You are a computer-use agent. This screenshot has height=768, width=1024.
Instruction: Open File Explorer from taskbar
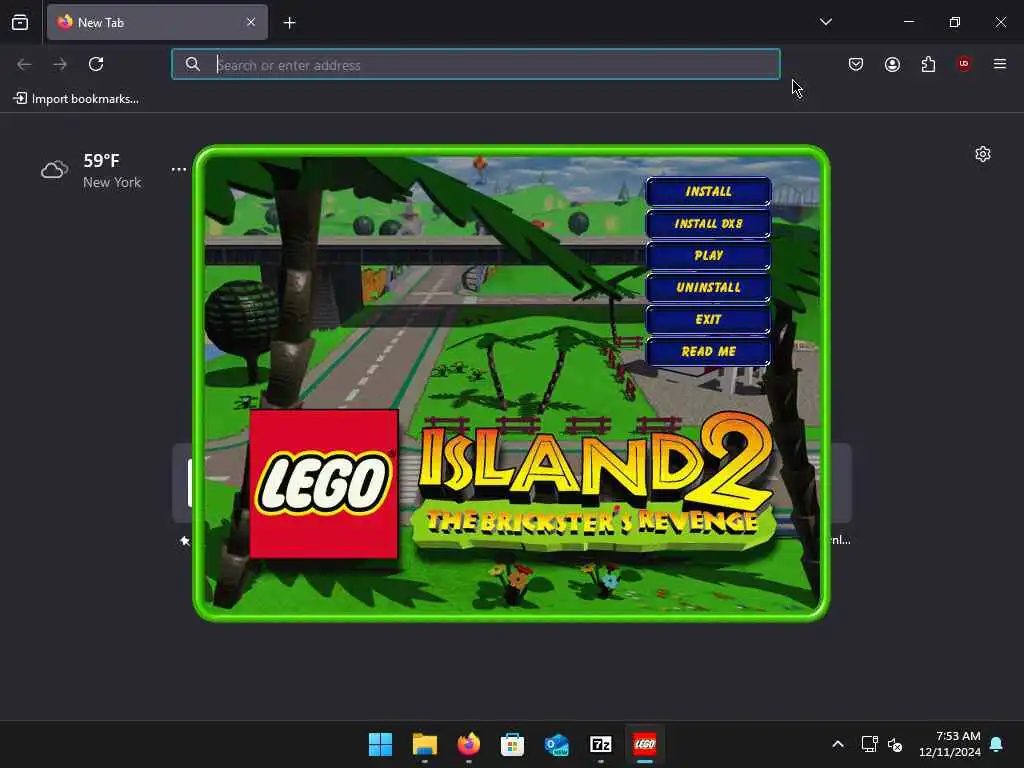(424, 744)
